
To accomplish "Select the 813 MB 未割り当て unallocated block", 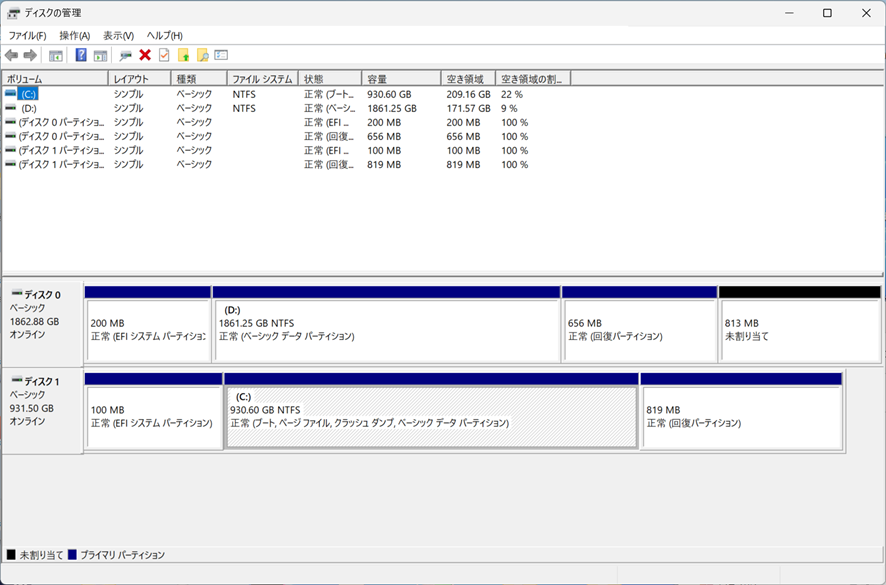I will point(799,330).
